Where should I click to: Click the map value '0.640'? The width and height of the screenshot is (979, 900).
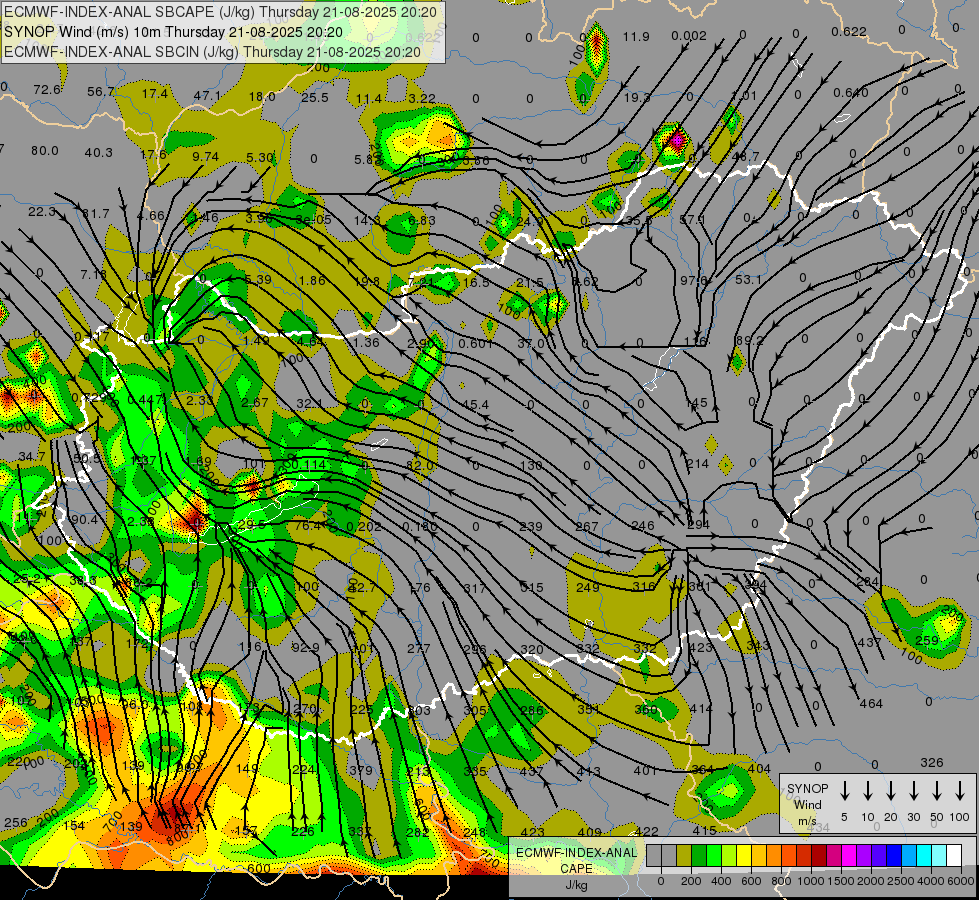851,93
